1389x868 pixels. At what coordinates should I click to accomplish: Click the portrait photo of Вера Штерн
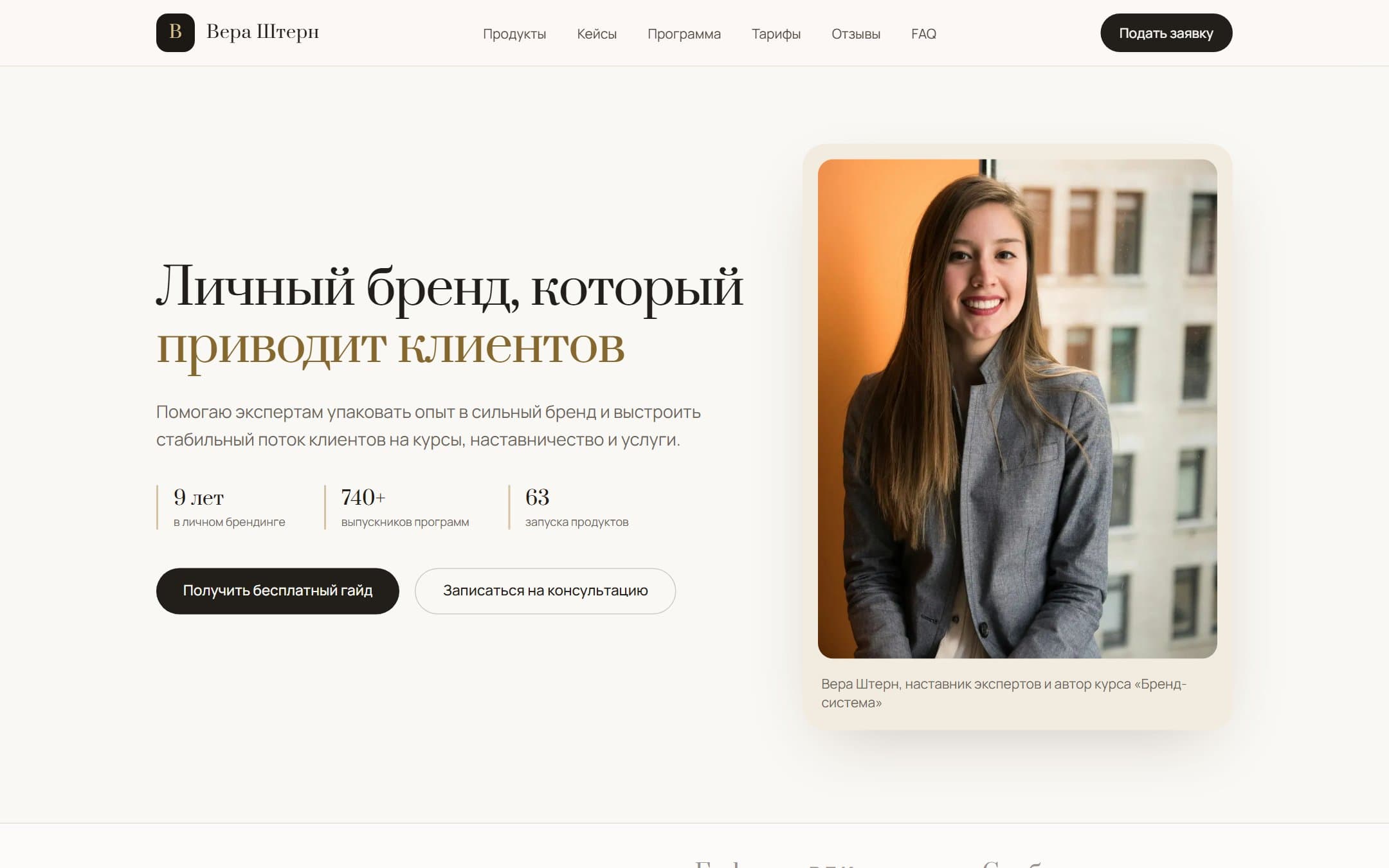coord(1017,408)
